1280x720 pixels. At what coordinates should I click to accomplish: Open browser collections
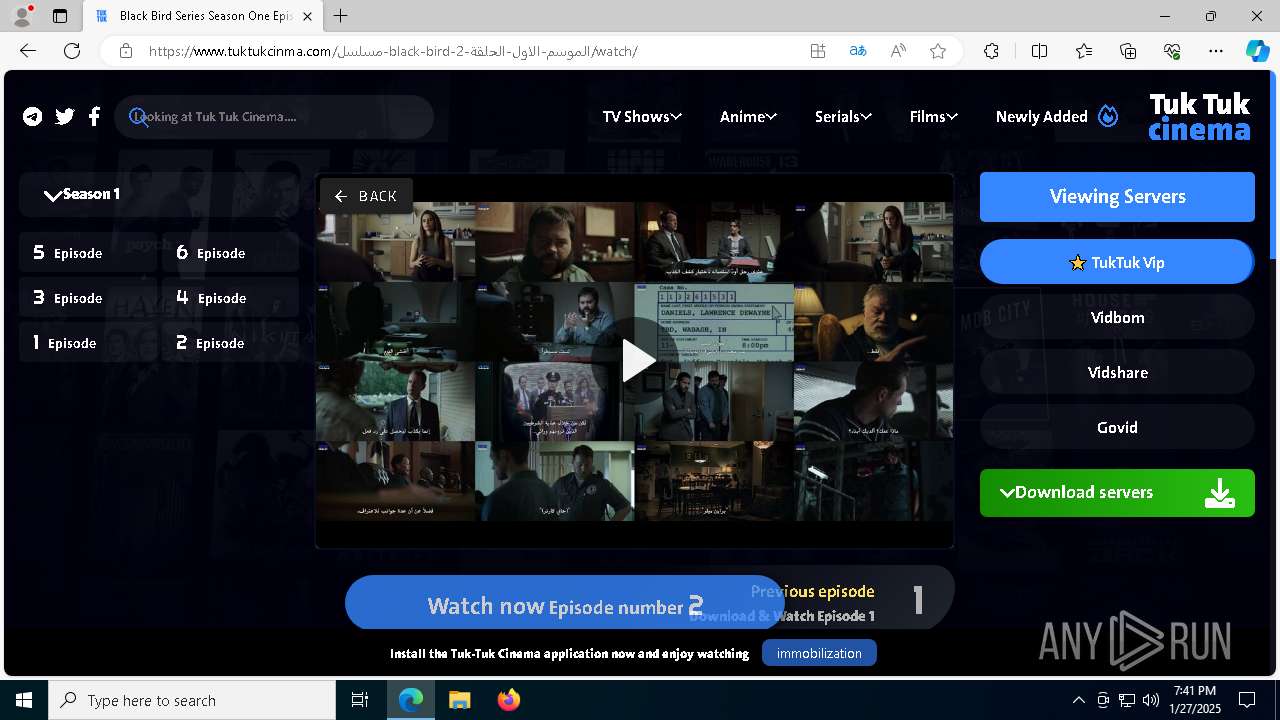[1128, 51]
